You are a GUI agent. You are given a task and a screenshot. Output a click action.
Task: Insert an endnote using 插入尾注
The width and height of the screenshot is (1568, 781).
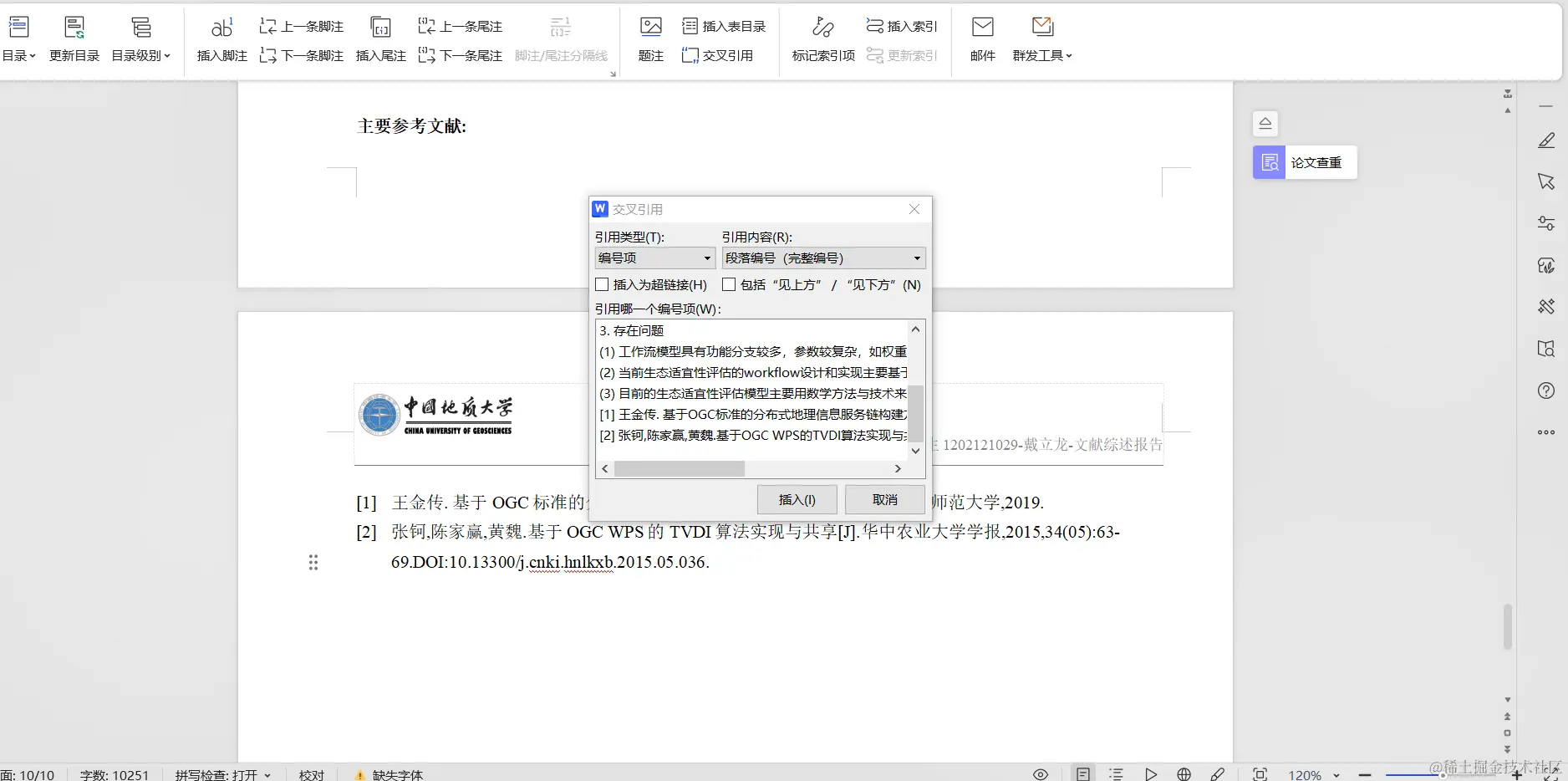[x=380, y=38]
